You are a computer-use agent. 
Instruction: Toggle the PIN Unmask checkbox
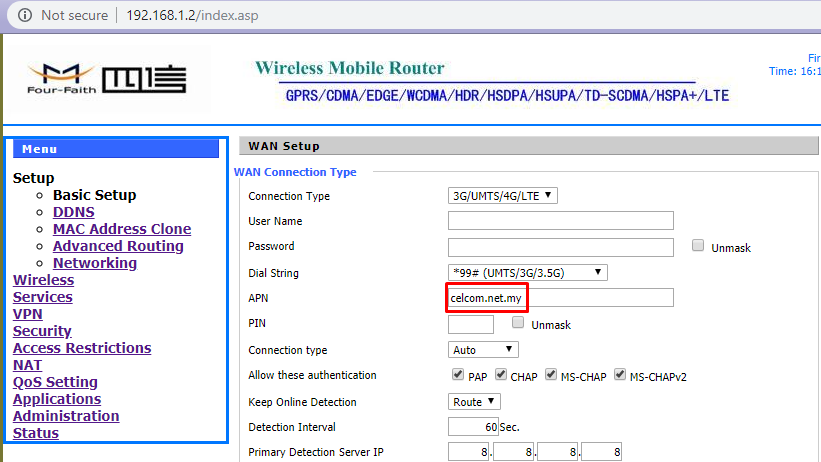pyautogui.click(x=518, y=323)
